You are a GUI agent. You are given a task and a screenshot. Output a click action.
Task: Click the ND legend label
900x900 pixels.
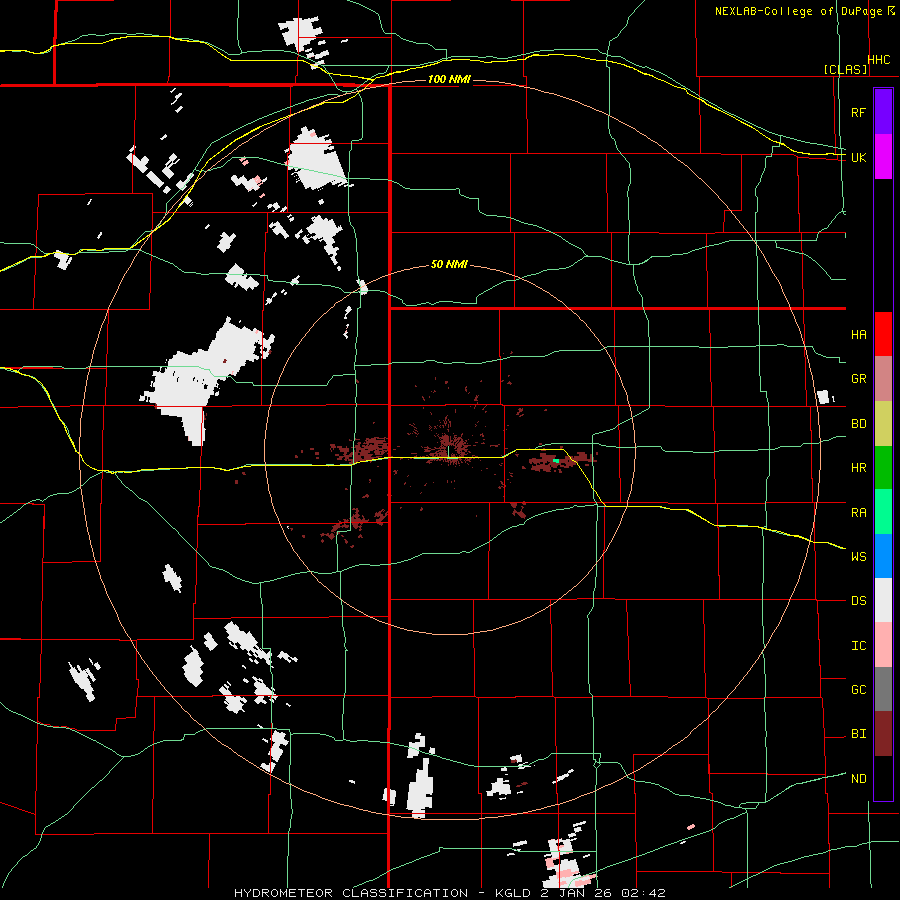[858, 778]
